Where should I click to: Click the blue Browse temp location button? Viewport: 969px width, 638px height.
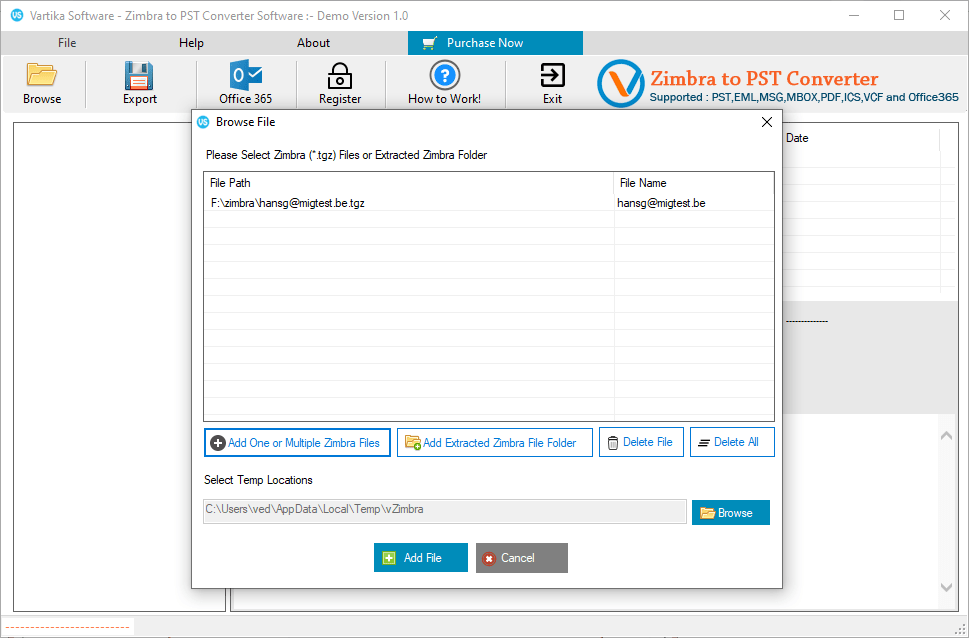[730, 513]
